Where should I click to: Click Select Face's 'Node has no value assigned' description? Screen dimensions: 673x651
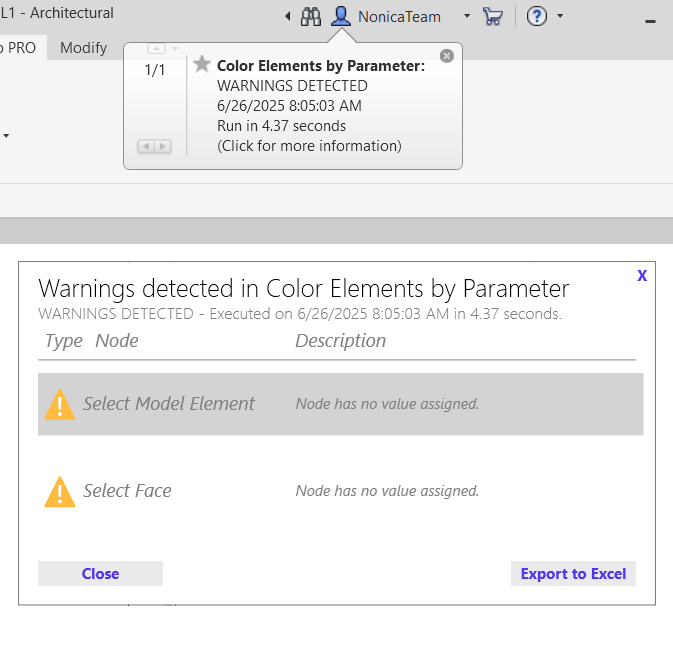[x=387, y=491]
